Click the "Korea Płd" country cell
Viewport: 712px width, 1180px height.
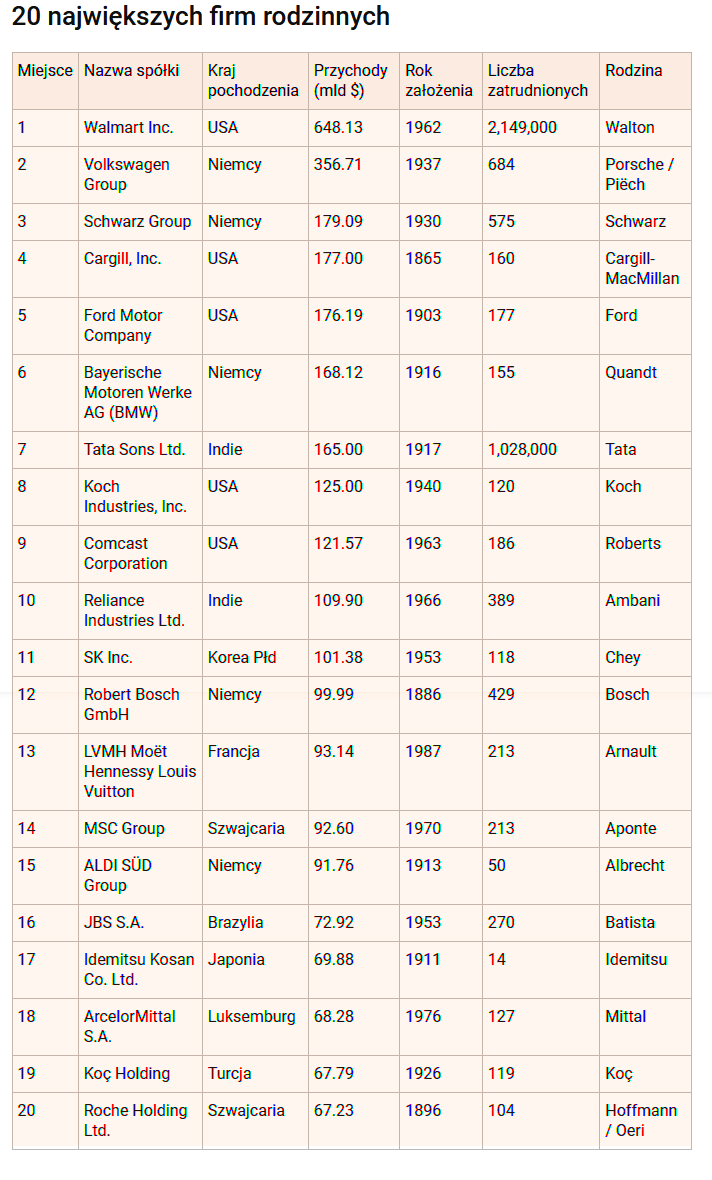(x=242, y=658)
